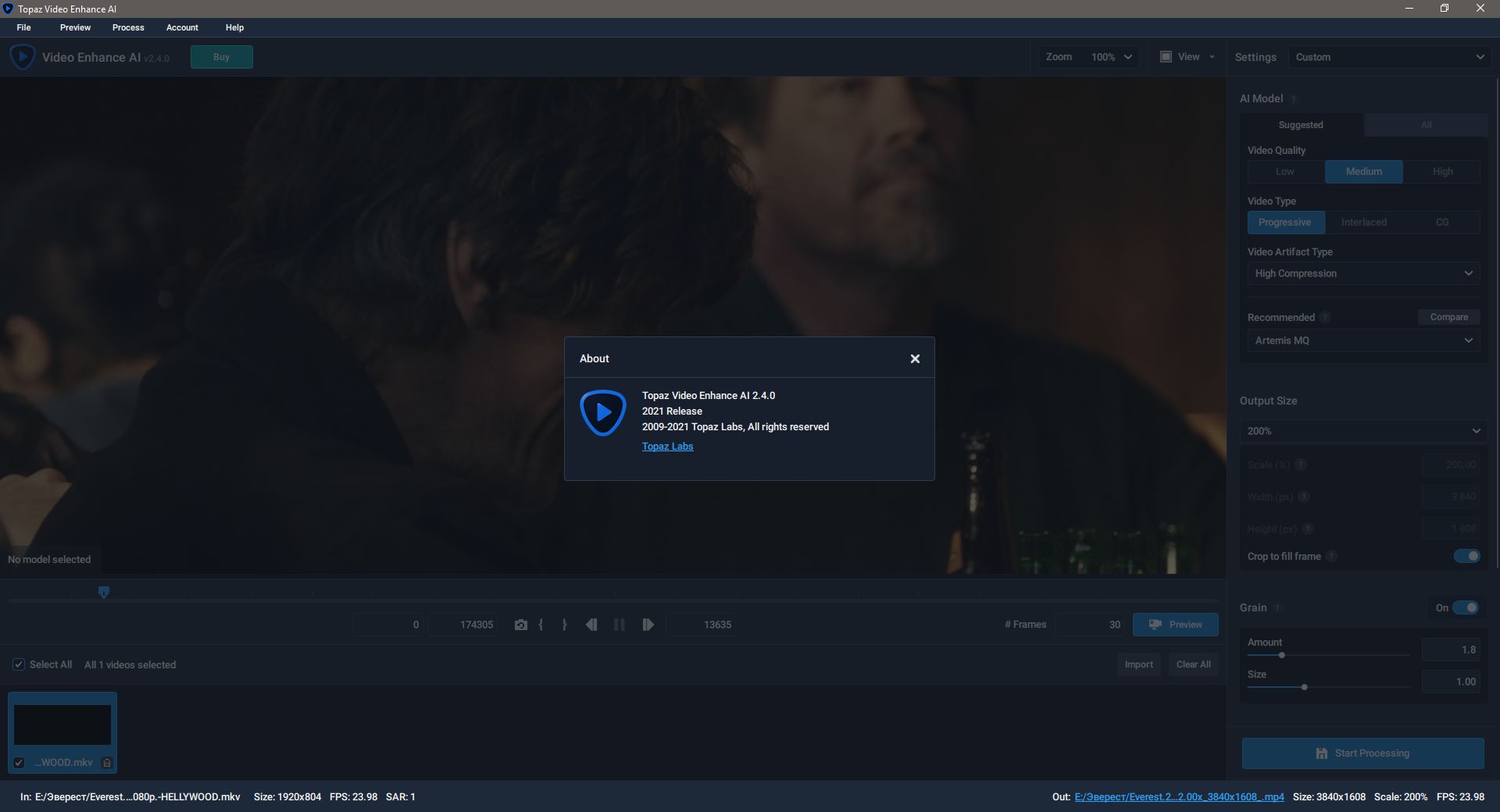Click the Import button
Image resolution: width=1500 pixels, height=812 pixels.
(x=1138, y=664)
